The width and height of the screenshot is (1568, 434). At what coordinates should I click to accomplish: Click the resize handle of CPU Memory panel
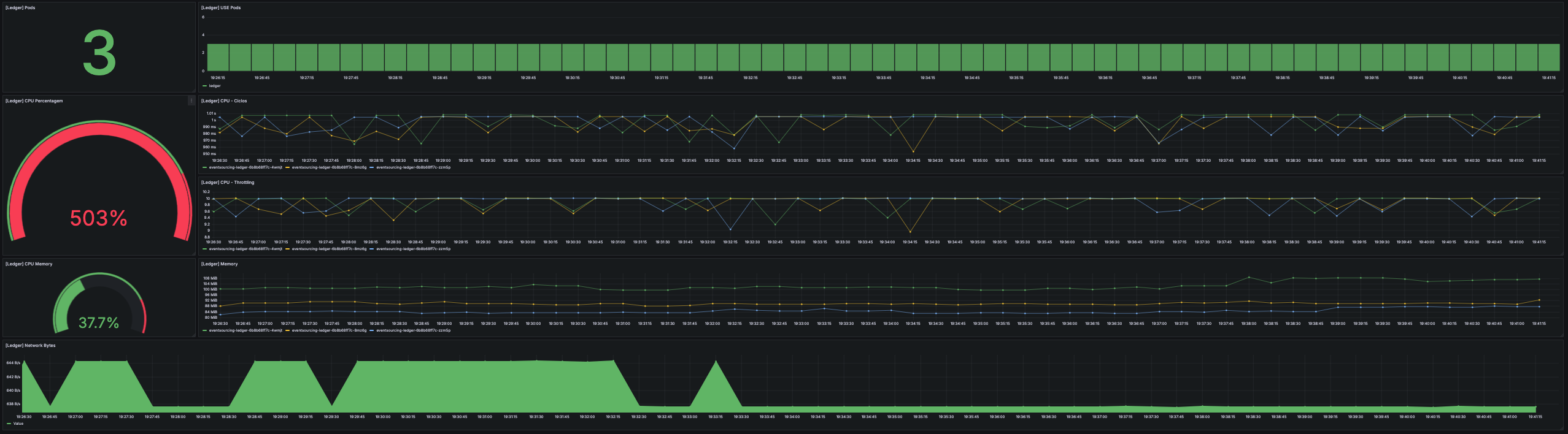[x=193, y=335]
